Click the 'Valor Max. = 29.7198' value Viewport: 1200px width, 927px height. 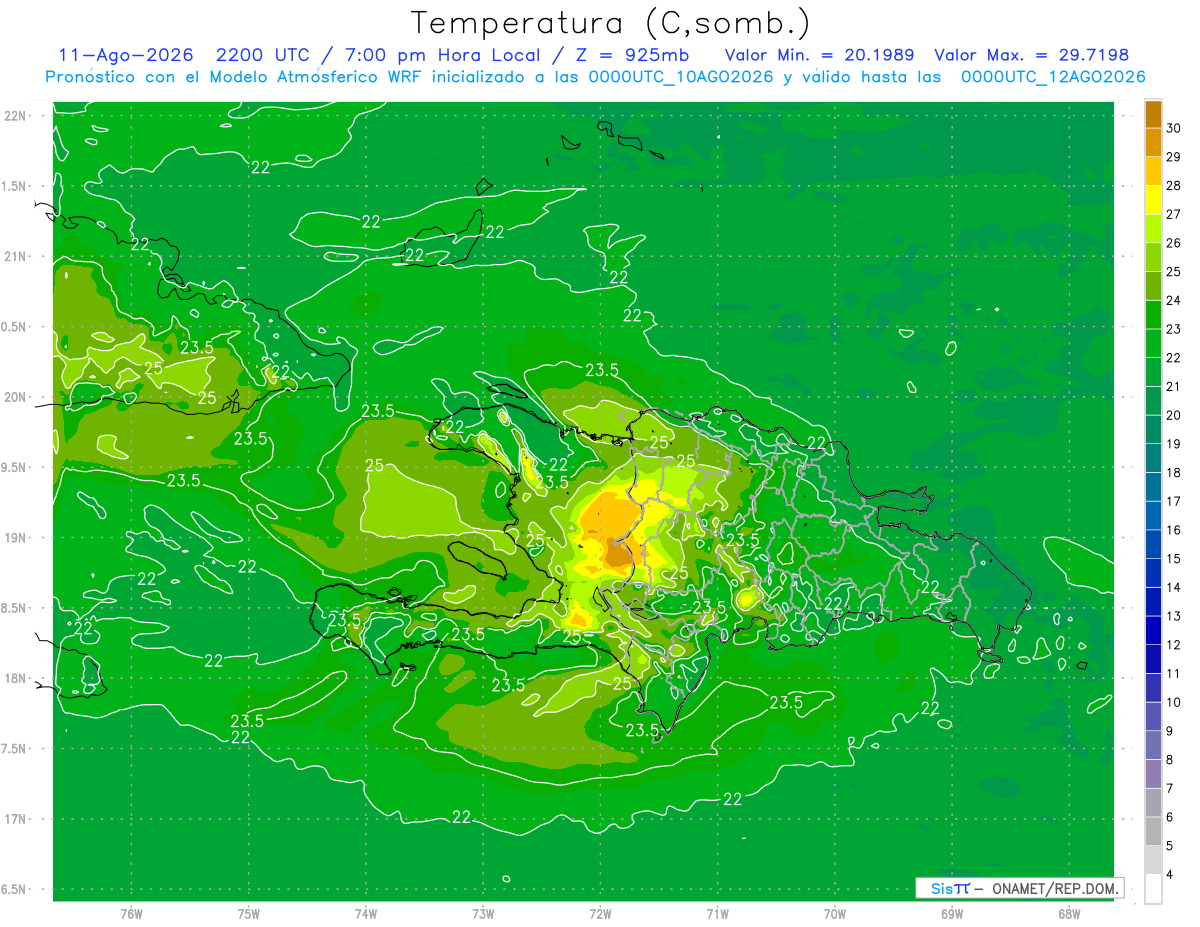[1031, 56]
